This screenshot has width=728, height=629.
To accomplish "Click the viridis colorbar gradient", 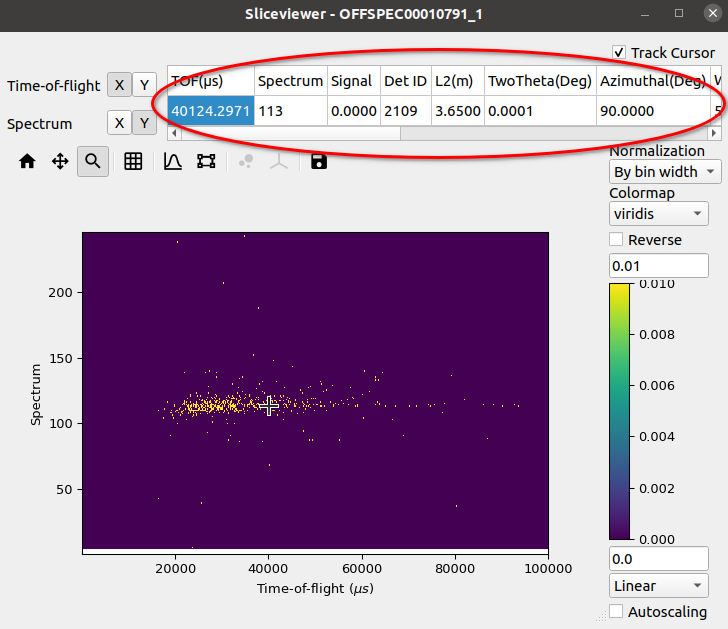I will click(x=619, y=410).
